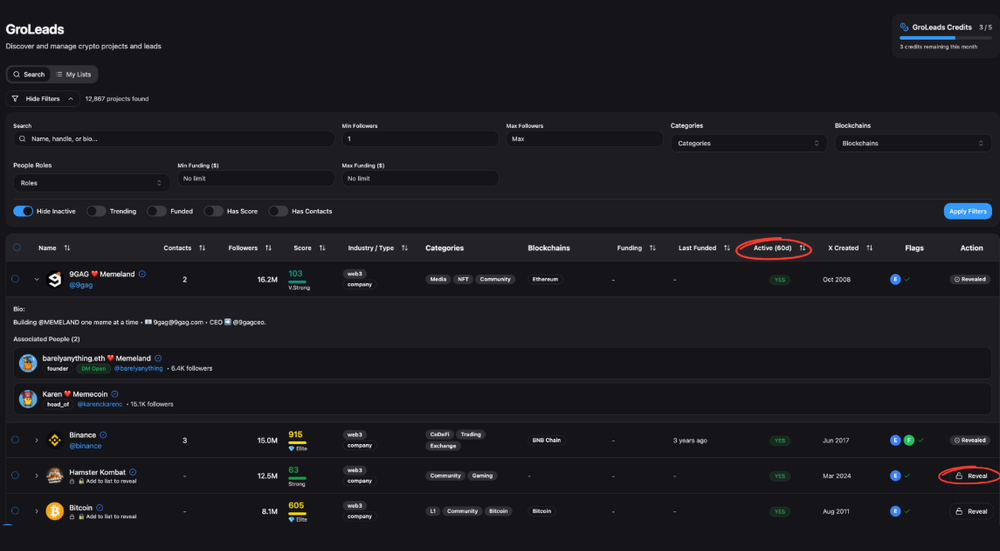
Task: Expand the Hamster Kombat row
Action: [36, 476]
